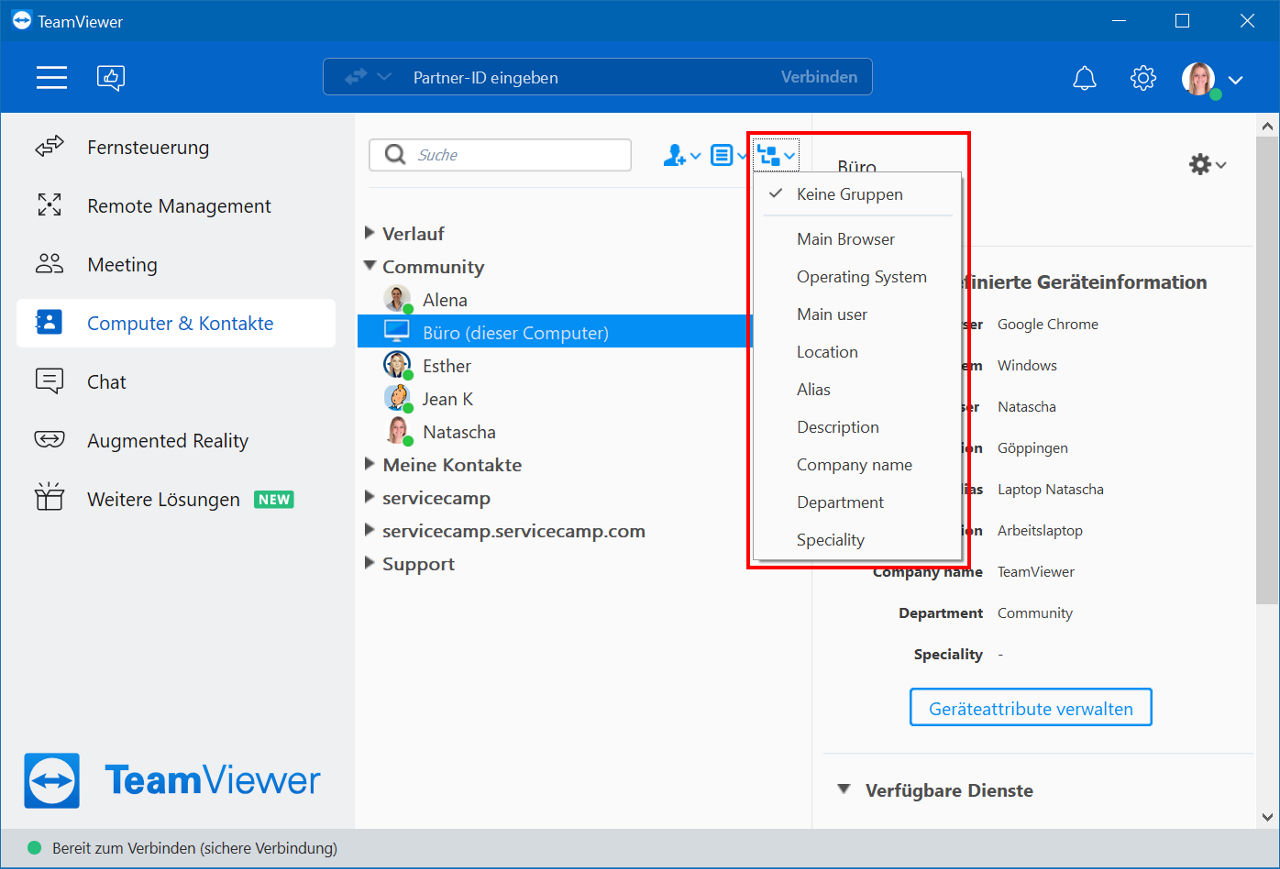1280x869 pixels.
Task: Open notifications bell icon
Action: (x=1084, y=78)
